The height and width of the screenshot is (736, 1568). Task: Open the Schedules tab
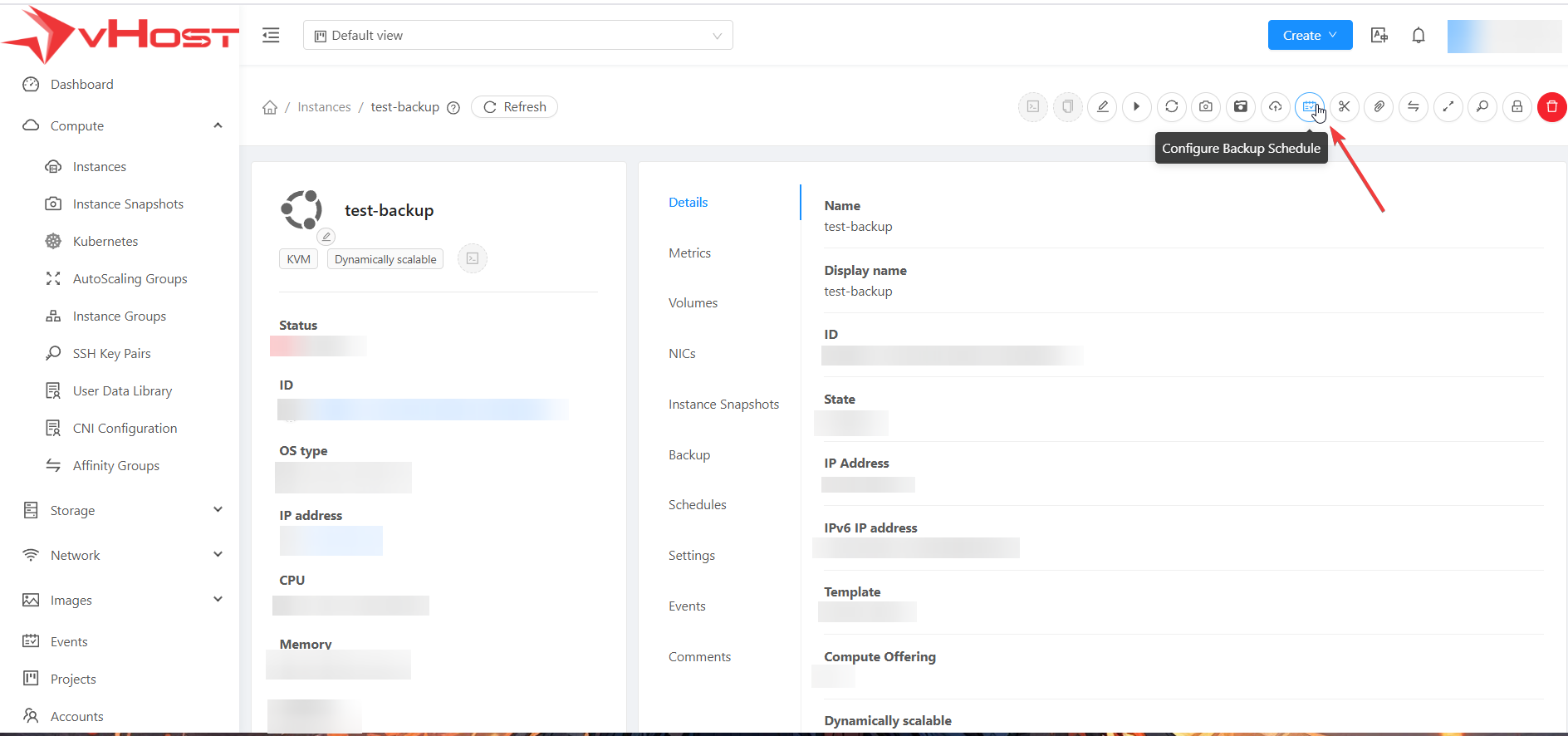point(697,505)
